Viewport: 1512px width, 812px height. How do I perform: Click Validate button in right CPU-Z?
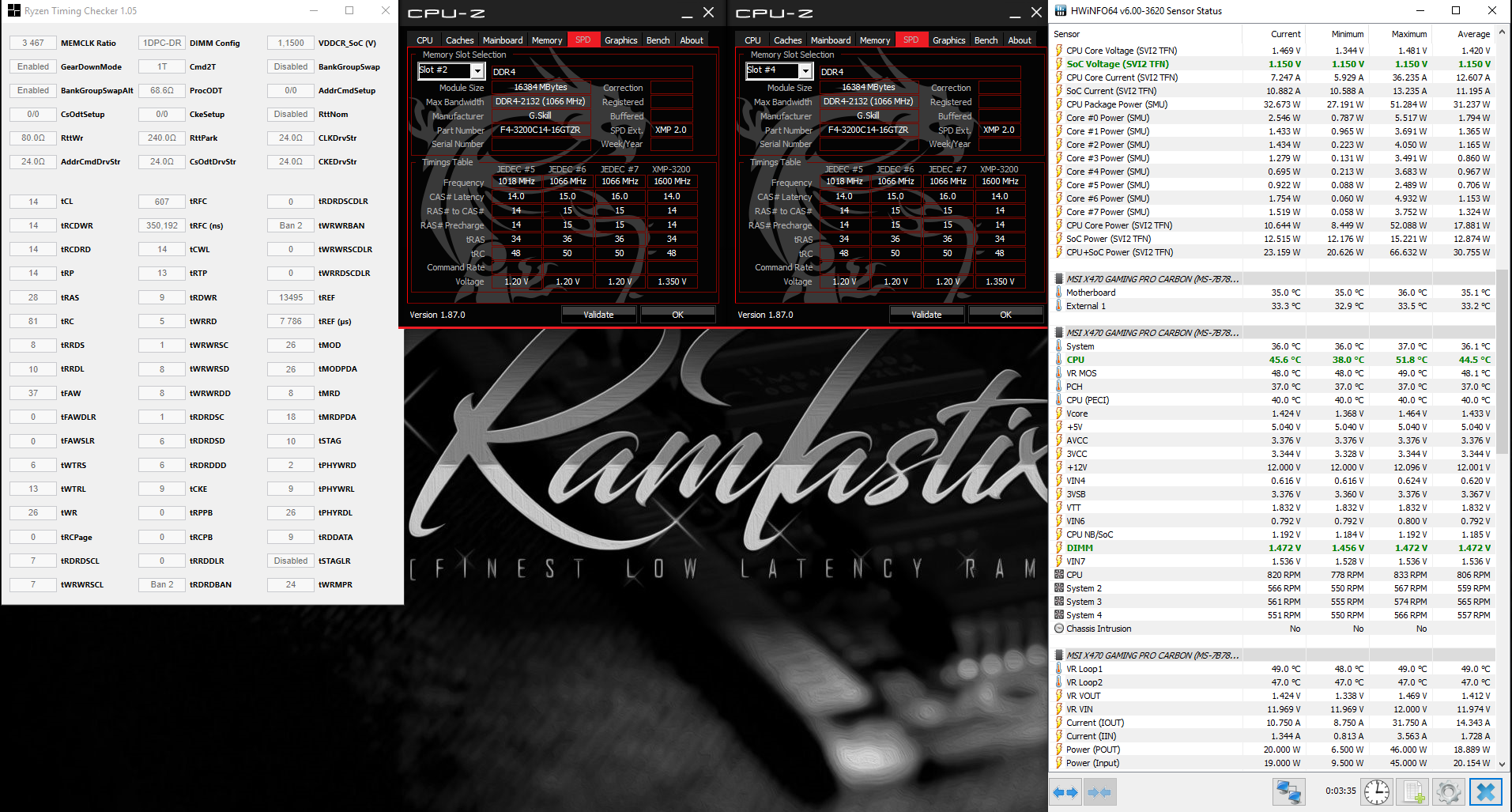[926, 315]
